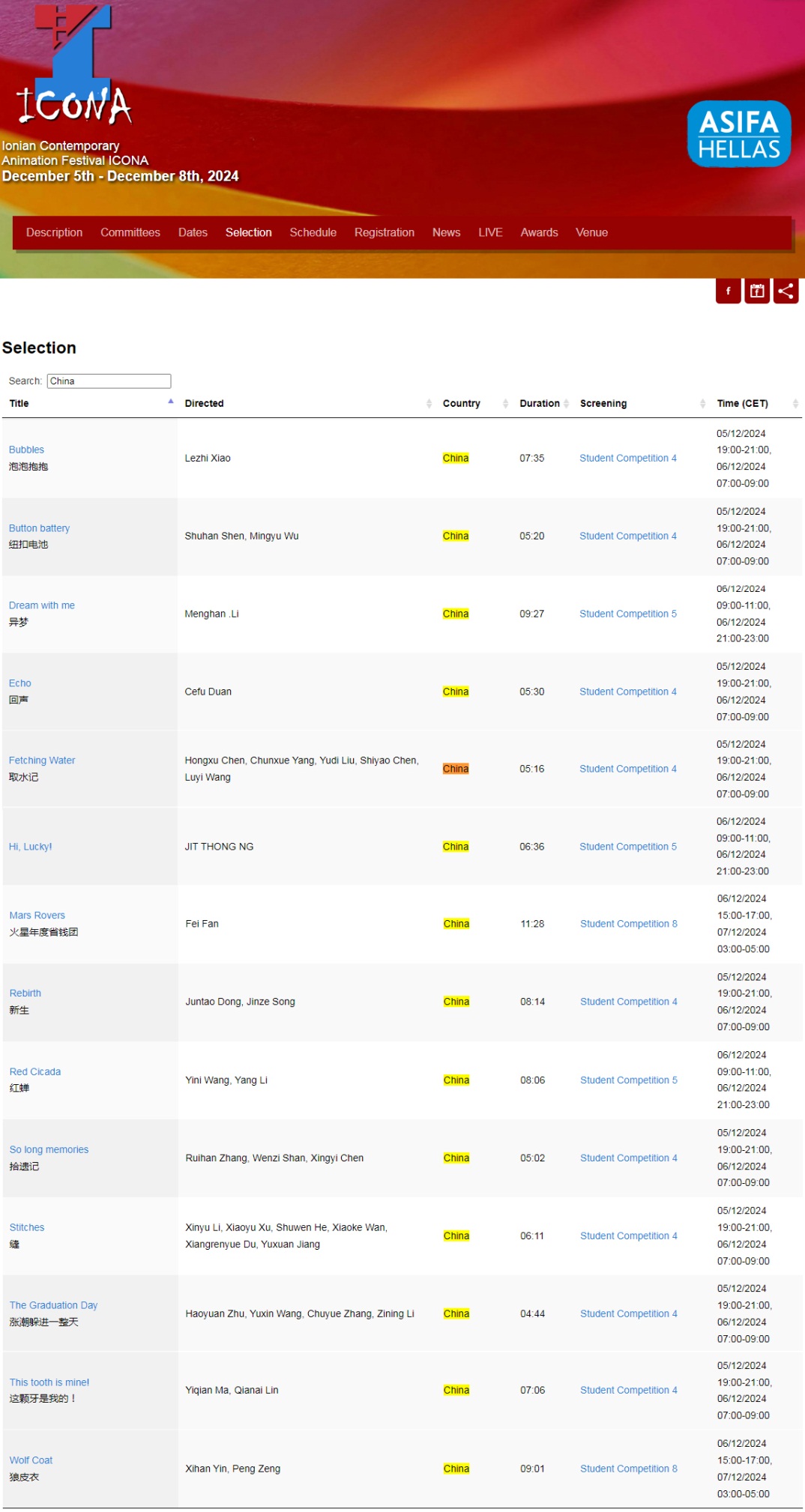Sort by Country column arrows
This screenshot has height=1512, width=805.
(505, 404)
